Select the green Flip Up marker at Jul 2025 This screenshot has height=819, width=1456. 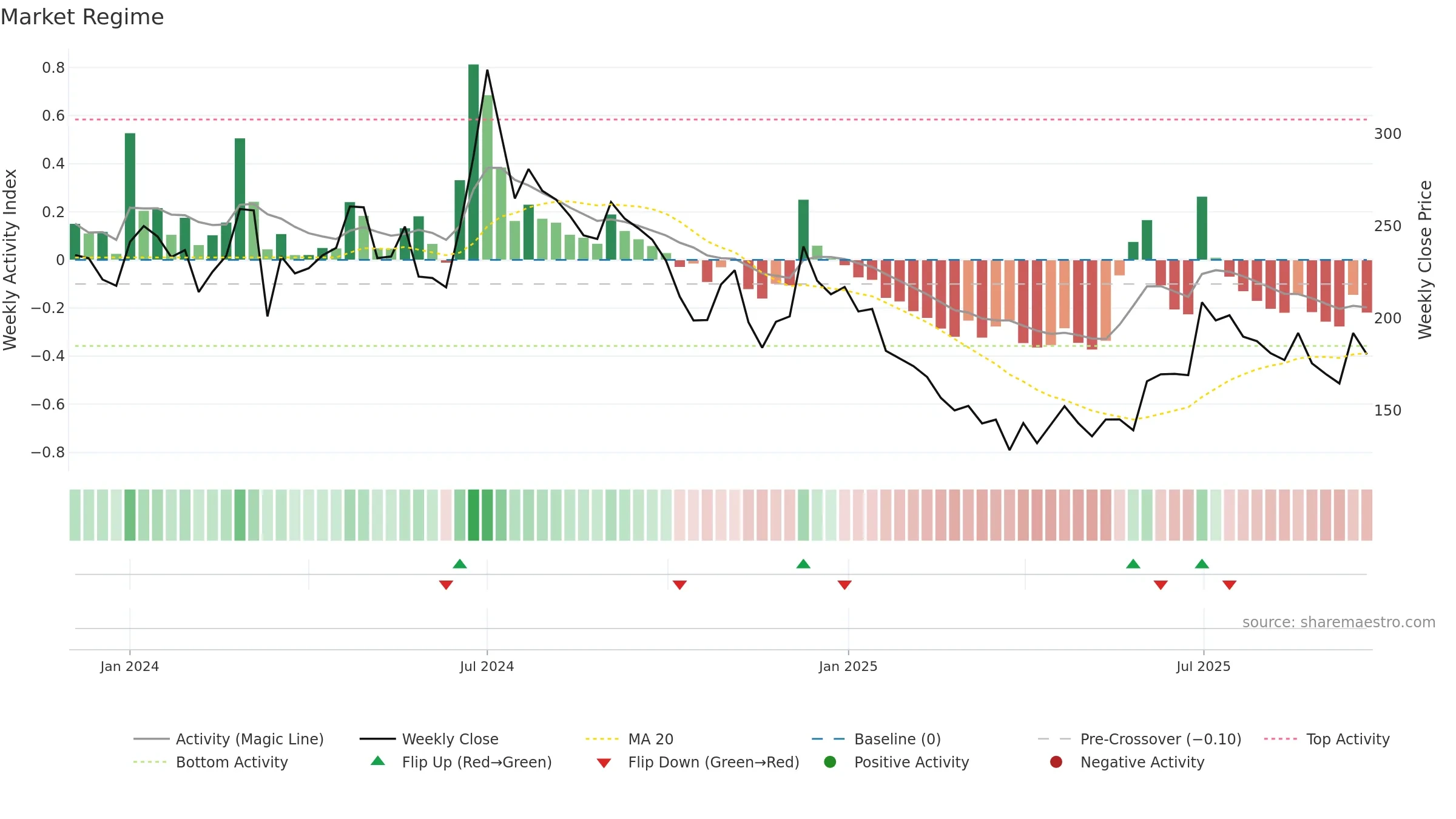pos(1202,564)
